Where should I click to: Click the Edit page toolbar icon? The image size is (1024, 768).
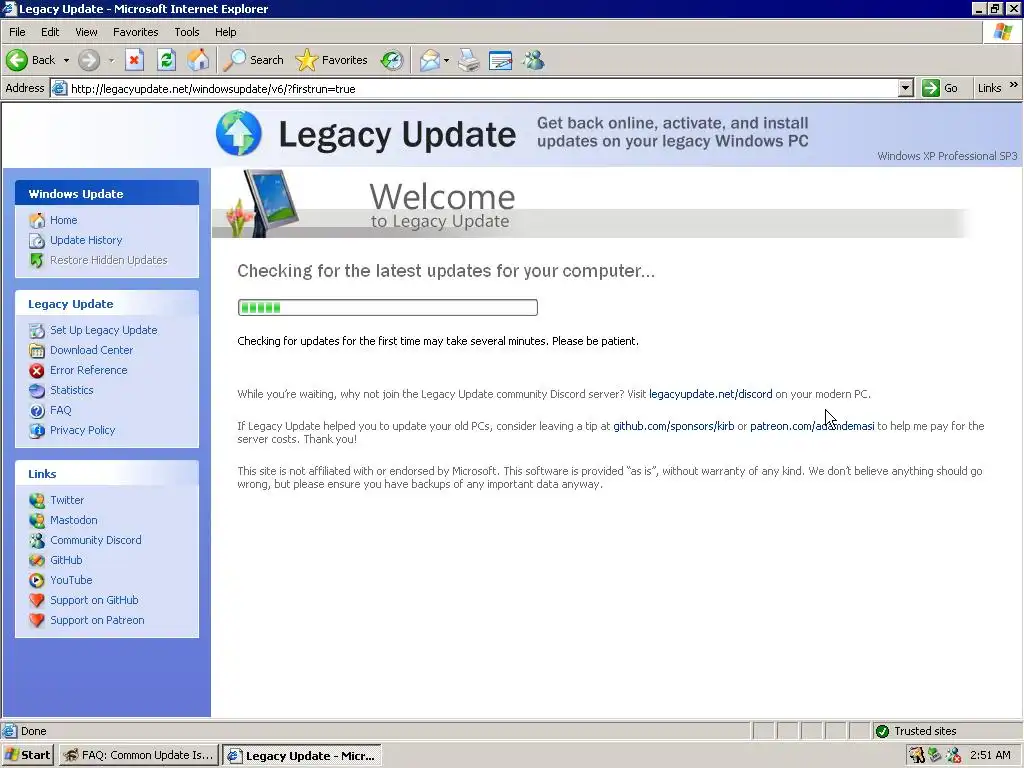click(500, 60)
